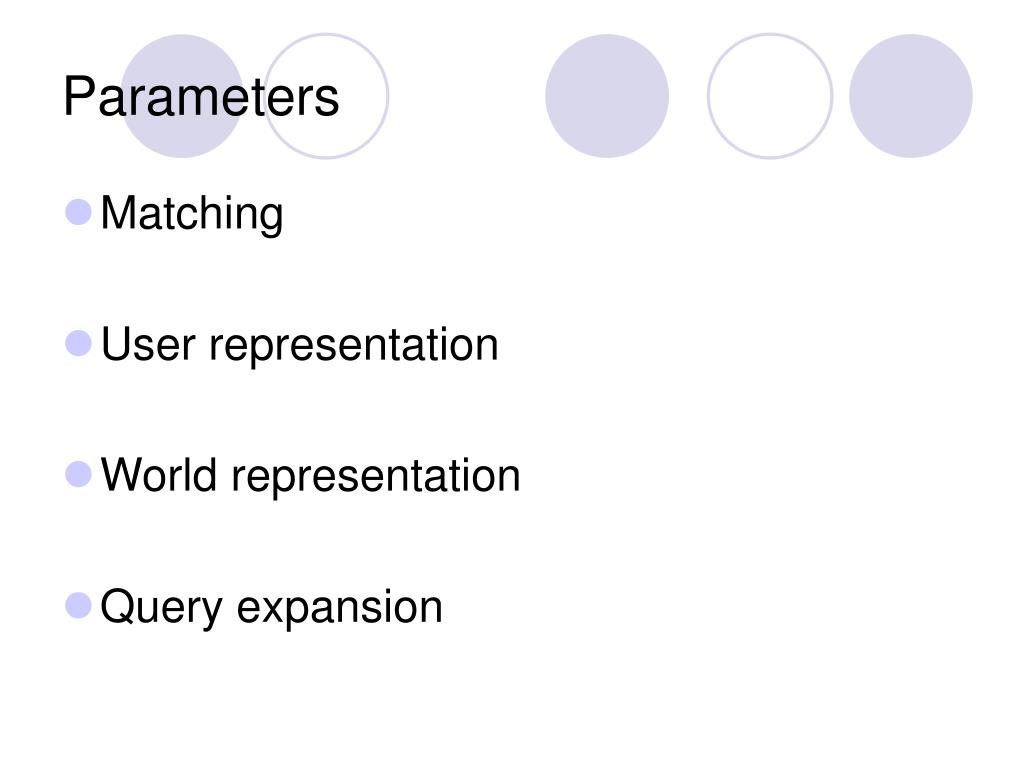Select the capital "M" in Matching

point(118,212)
